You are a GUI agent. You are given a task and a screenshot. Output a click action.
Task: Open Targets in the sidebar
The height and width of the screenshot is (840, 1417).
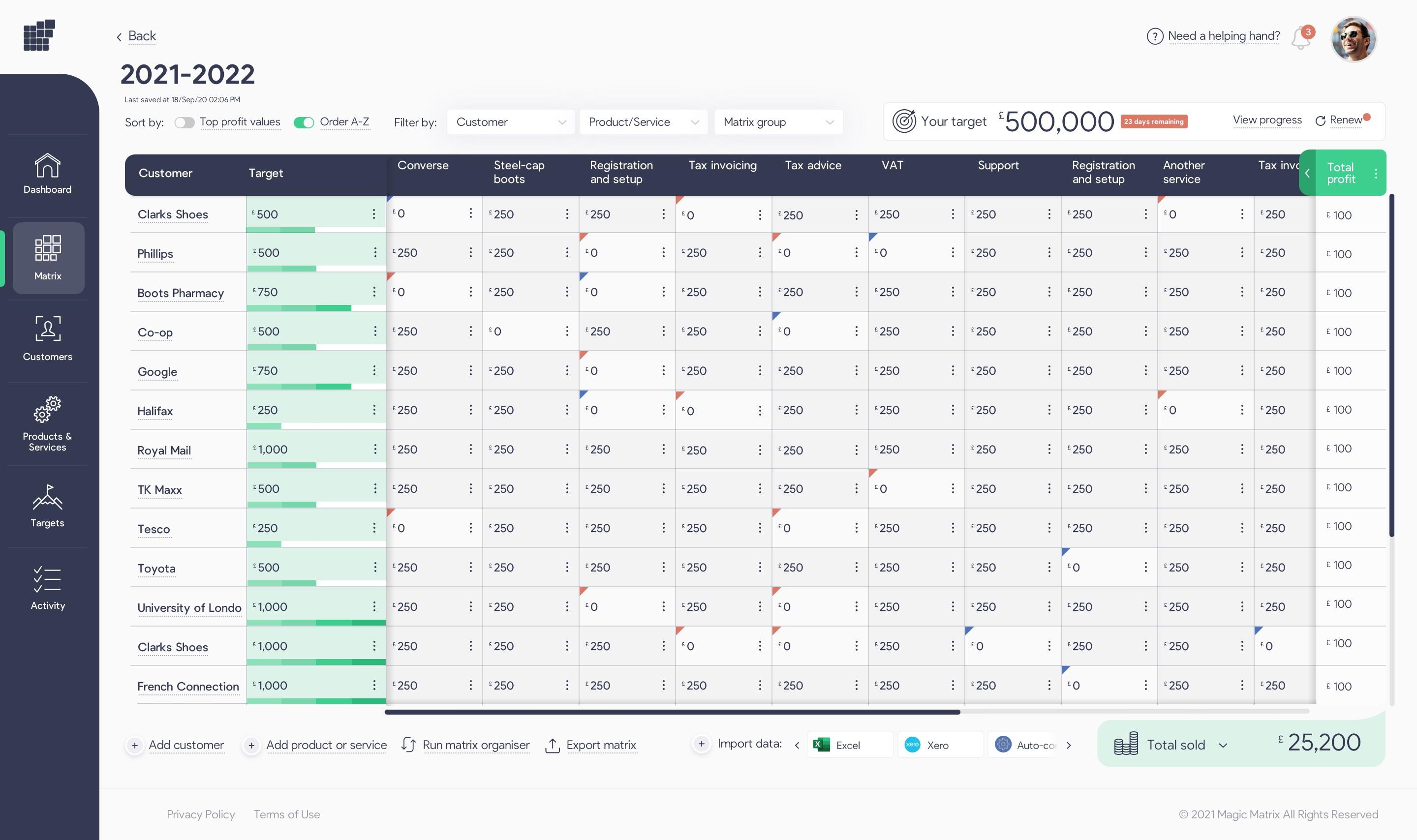(48, 506)
